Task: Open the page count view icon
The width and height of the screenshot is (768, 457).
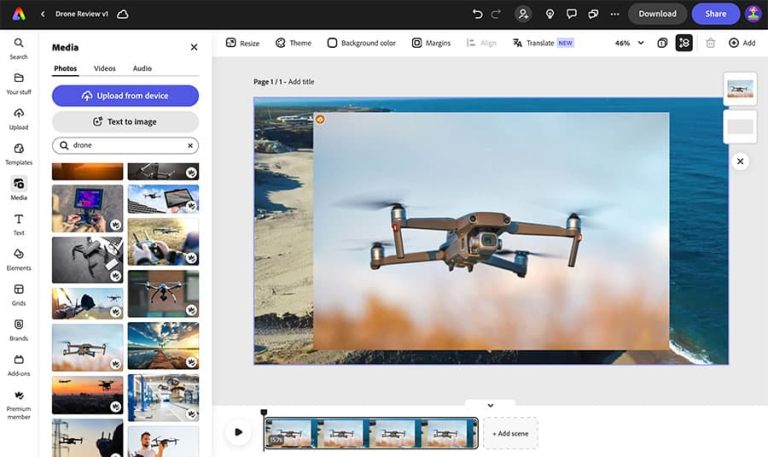Action: coord(662,43)
